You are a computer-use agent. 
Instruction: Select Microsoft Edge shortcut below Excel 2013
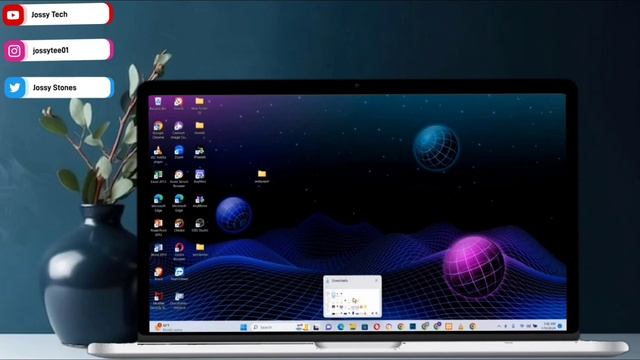[x=158, y=202]
